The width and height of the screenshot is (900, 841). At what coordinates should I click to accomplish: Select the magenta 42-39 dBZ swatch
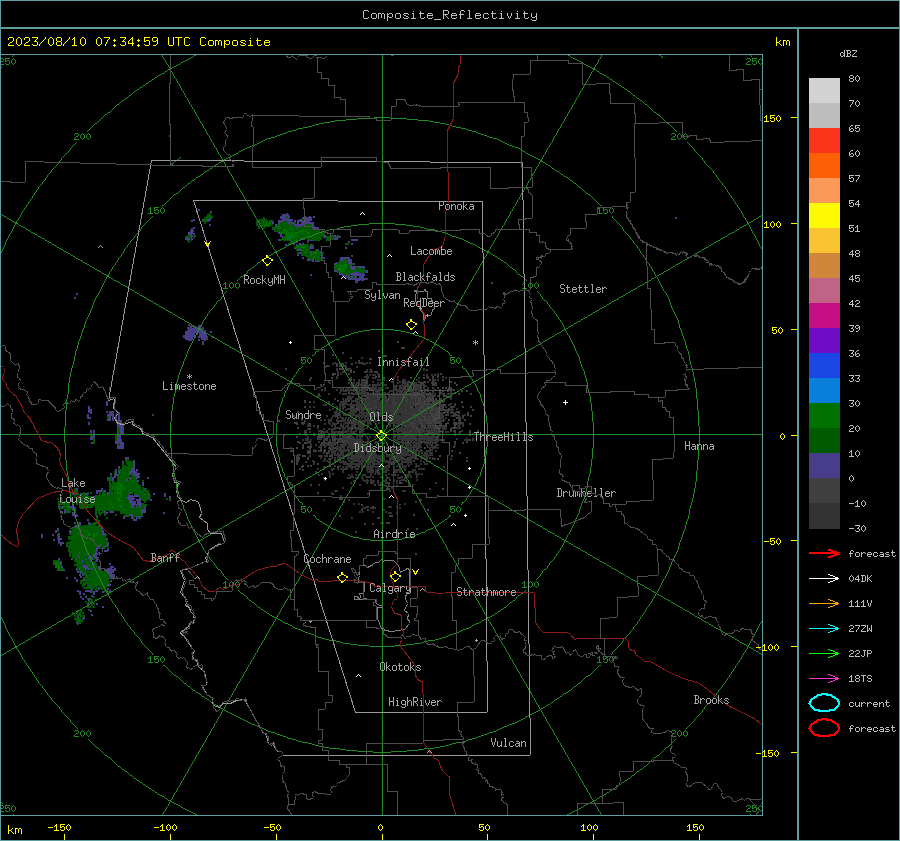(824, 316)
